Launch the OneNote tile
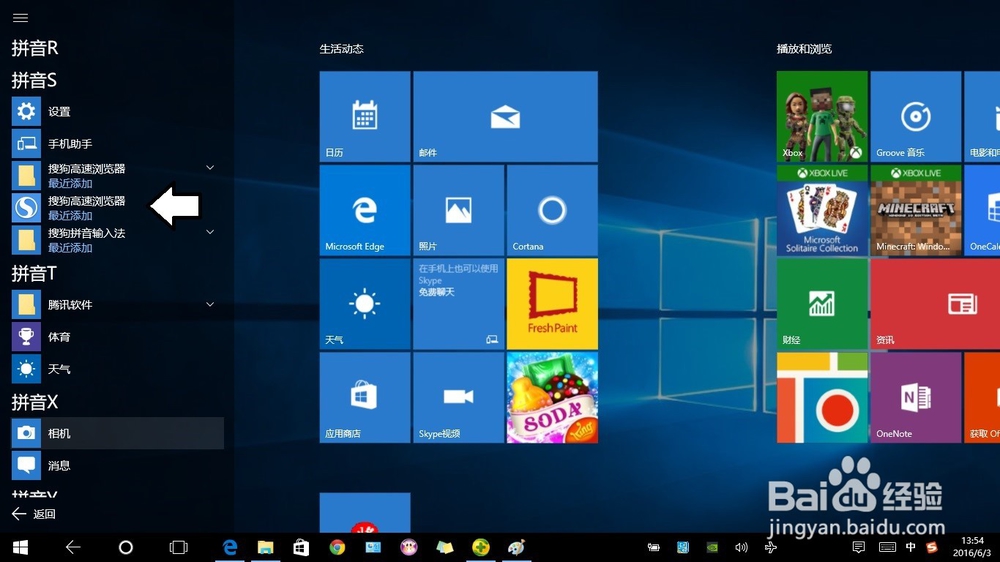Screen dimensions: 1000x562 pos(916,397)
